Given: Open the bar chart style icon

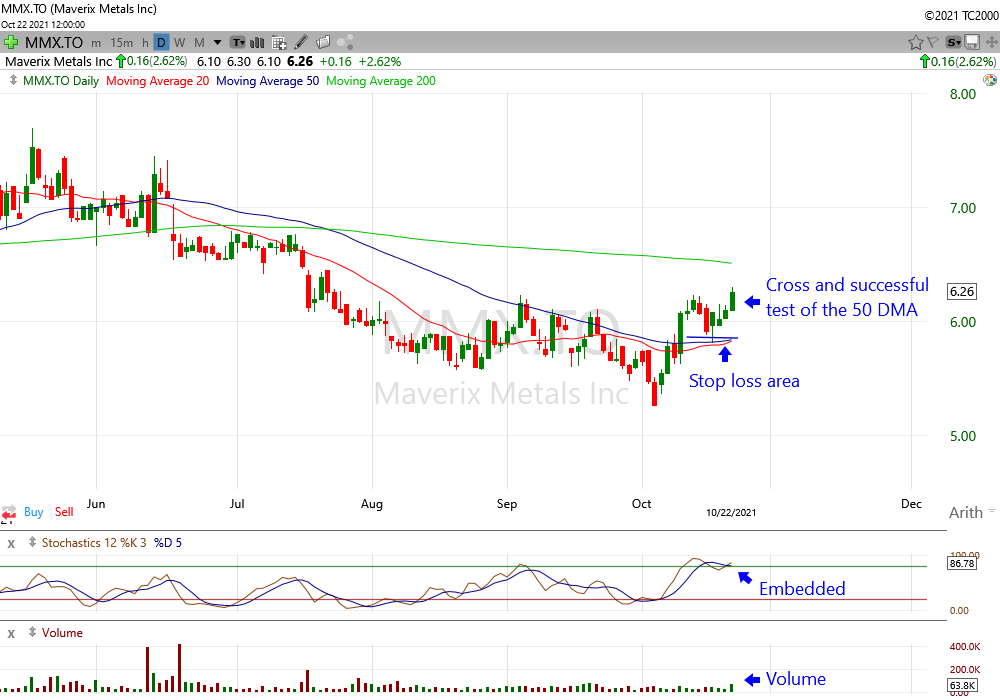Looking at the screenshot, I should [258, 43].
